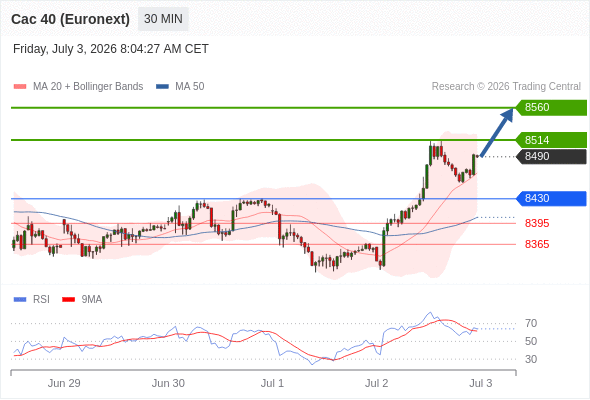590x400 pixels.
Task: Click the Jul 2 date label
Action: (377, 383)
